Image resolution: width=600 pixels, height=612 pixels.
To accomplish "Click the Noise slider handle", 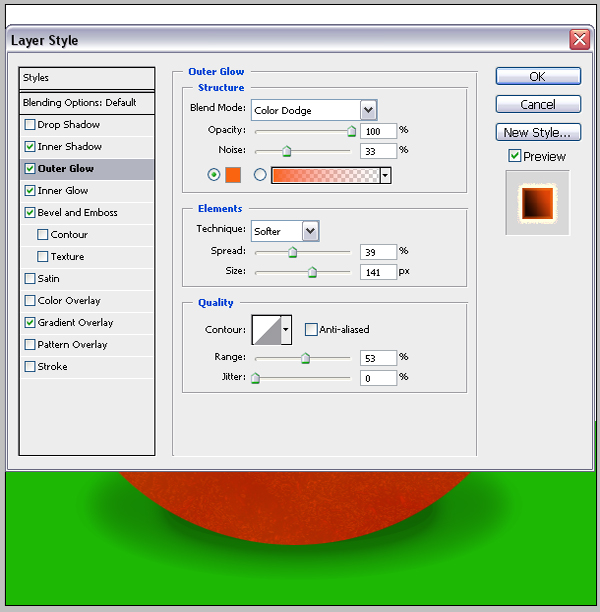I will coord(287,151).
